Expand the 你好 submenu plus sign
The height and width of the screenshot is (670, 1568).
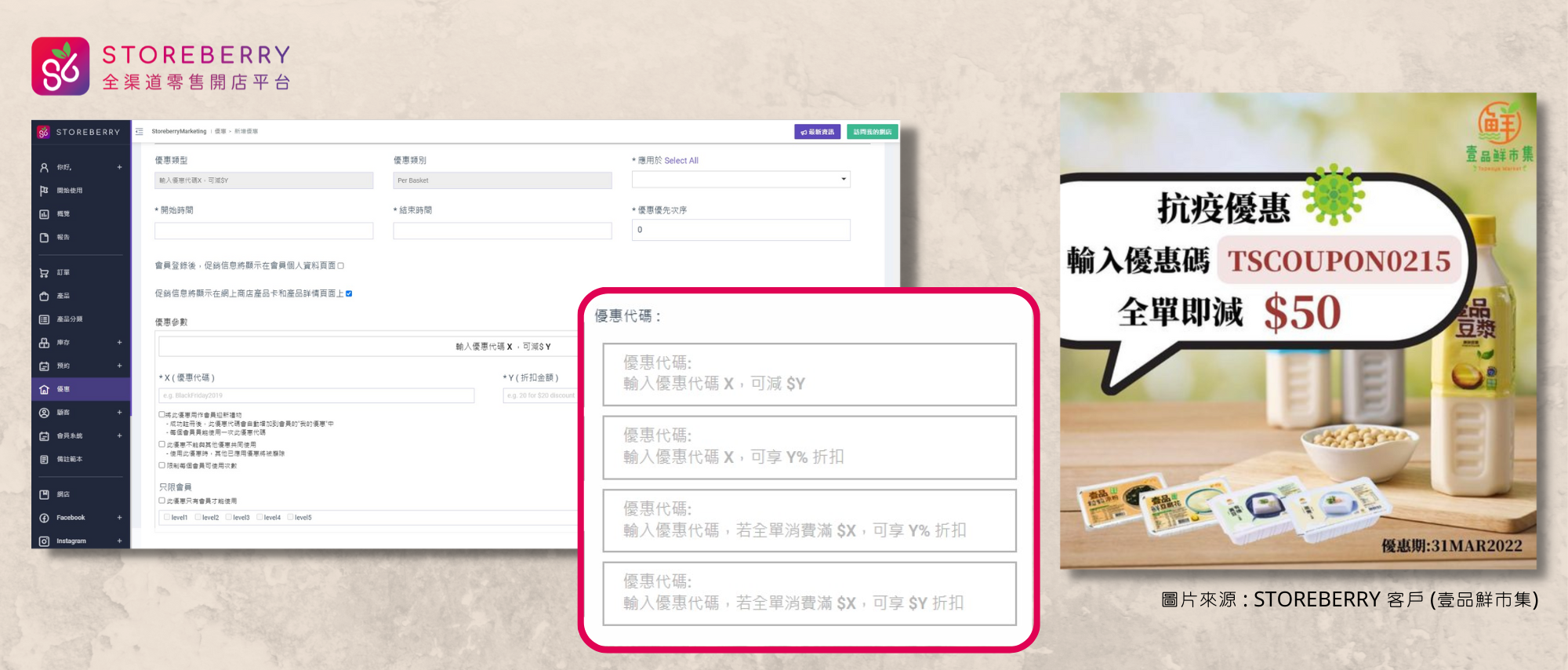click(120, 167)
